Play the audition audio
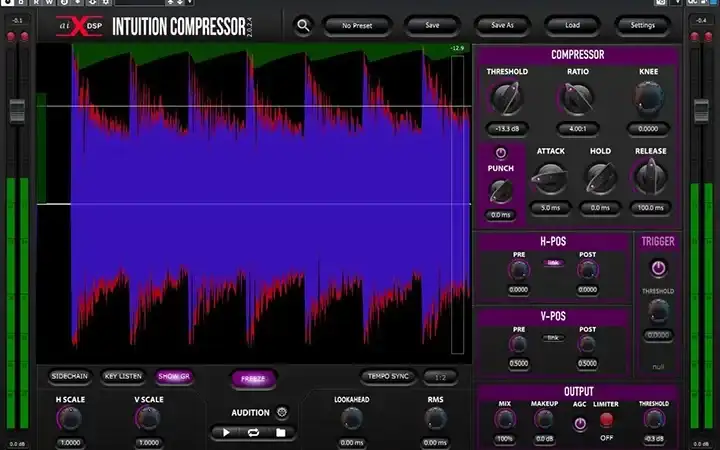This screenshot has height=450, width=720. [x=226, y=433]
